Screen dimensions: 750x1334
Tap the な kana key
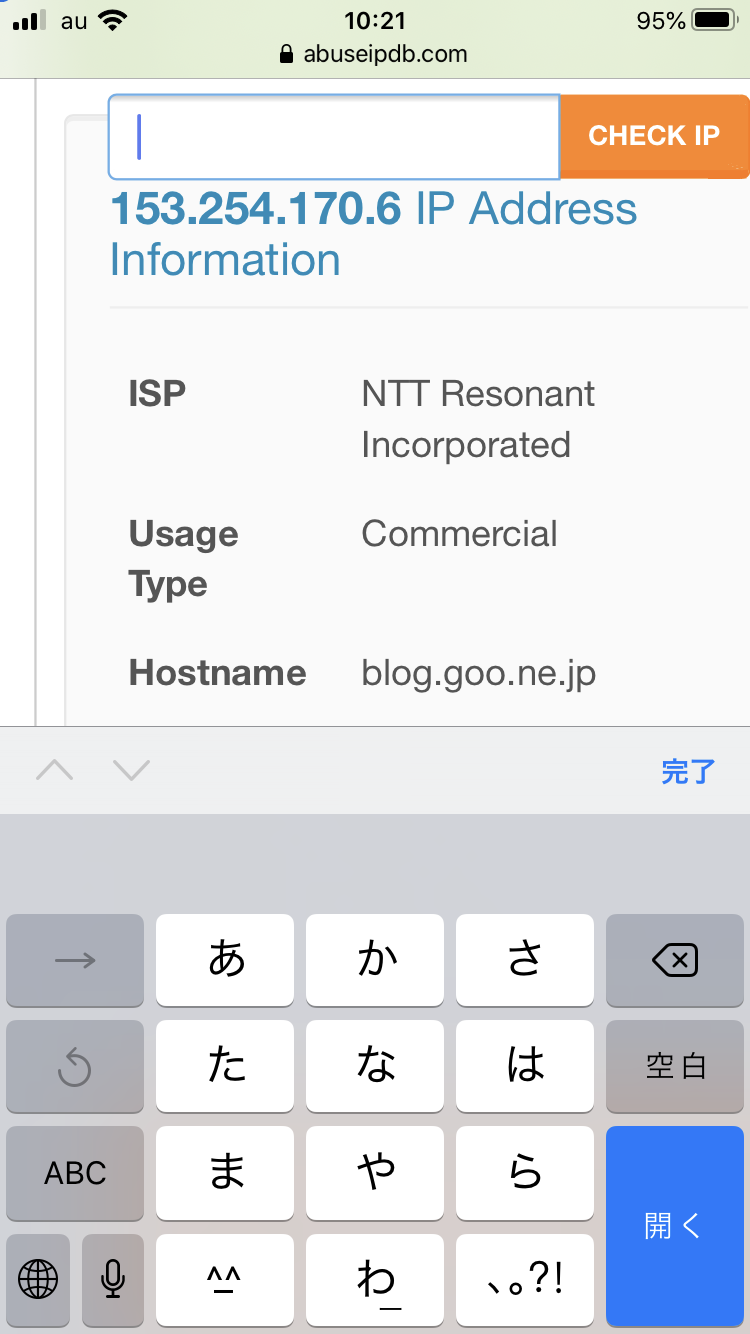coord(375,1067)
